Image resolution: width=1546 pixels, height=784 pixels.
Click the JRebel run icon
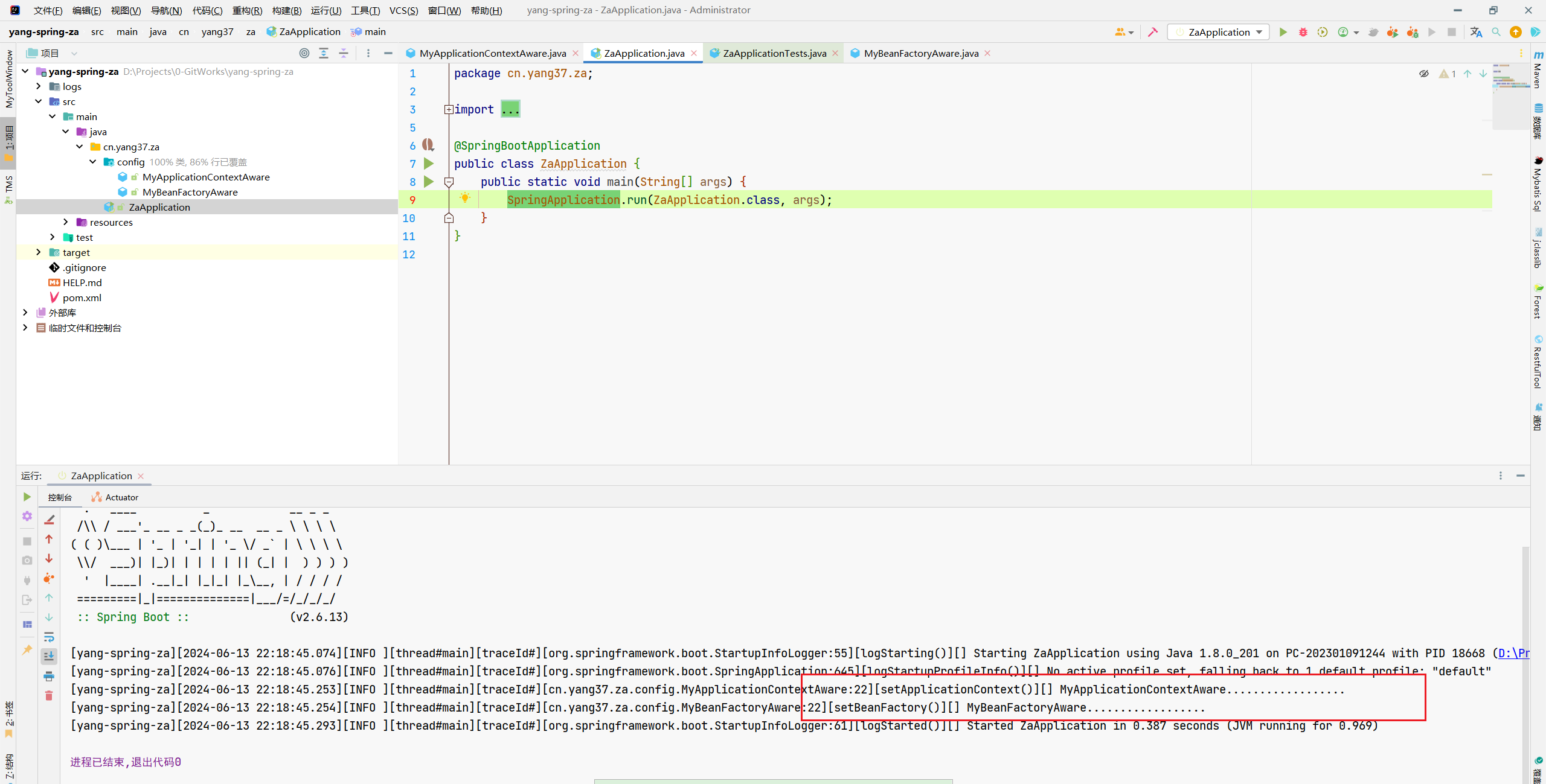(1393, 32)
